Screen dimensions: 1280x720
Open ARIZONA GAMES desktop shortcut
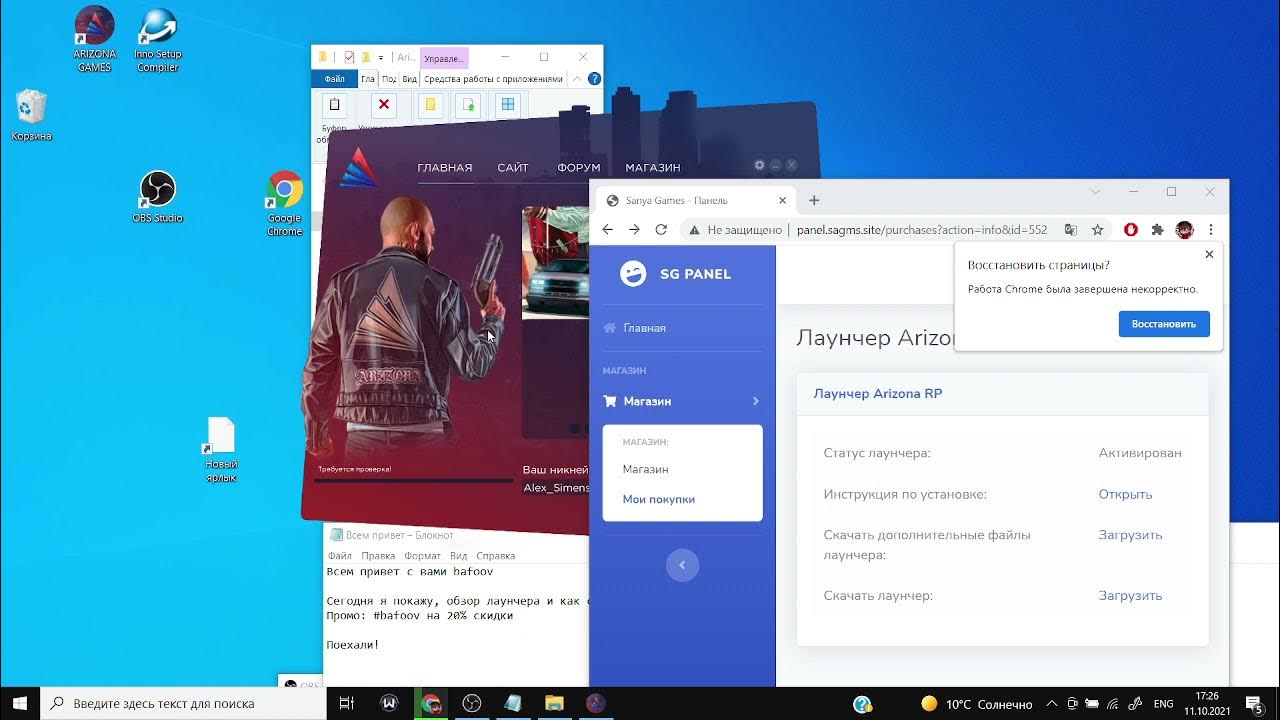pos(95,38)
